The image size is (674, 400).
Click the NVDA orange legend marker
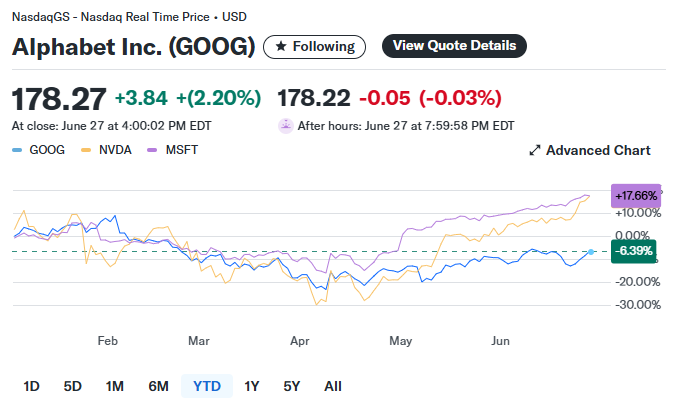click(86, 150)
